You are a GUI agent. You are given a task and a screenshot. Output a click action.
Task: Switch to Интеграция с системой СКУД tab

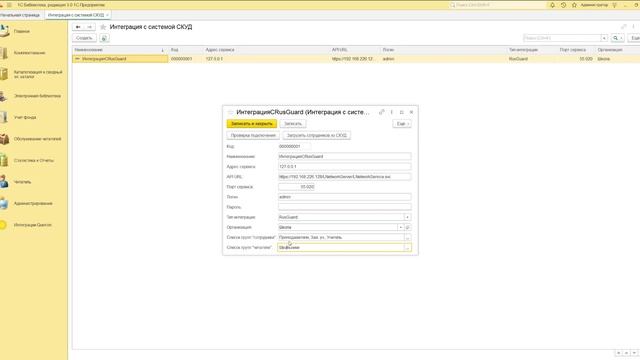coord(76,15)
